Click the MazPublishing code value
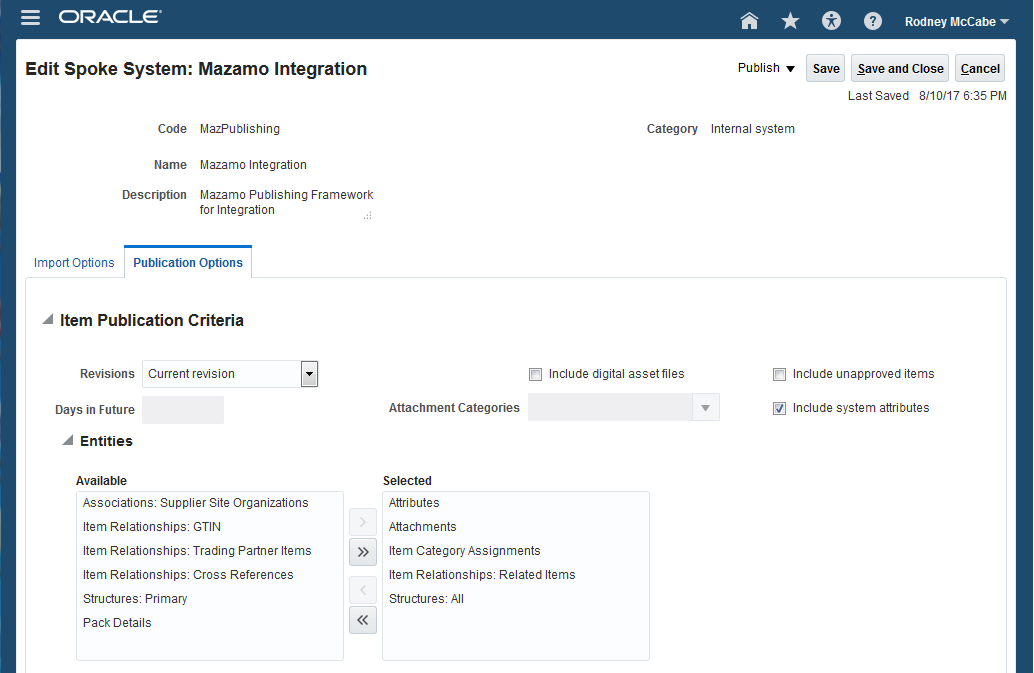 (240, 129)
